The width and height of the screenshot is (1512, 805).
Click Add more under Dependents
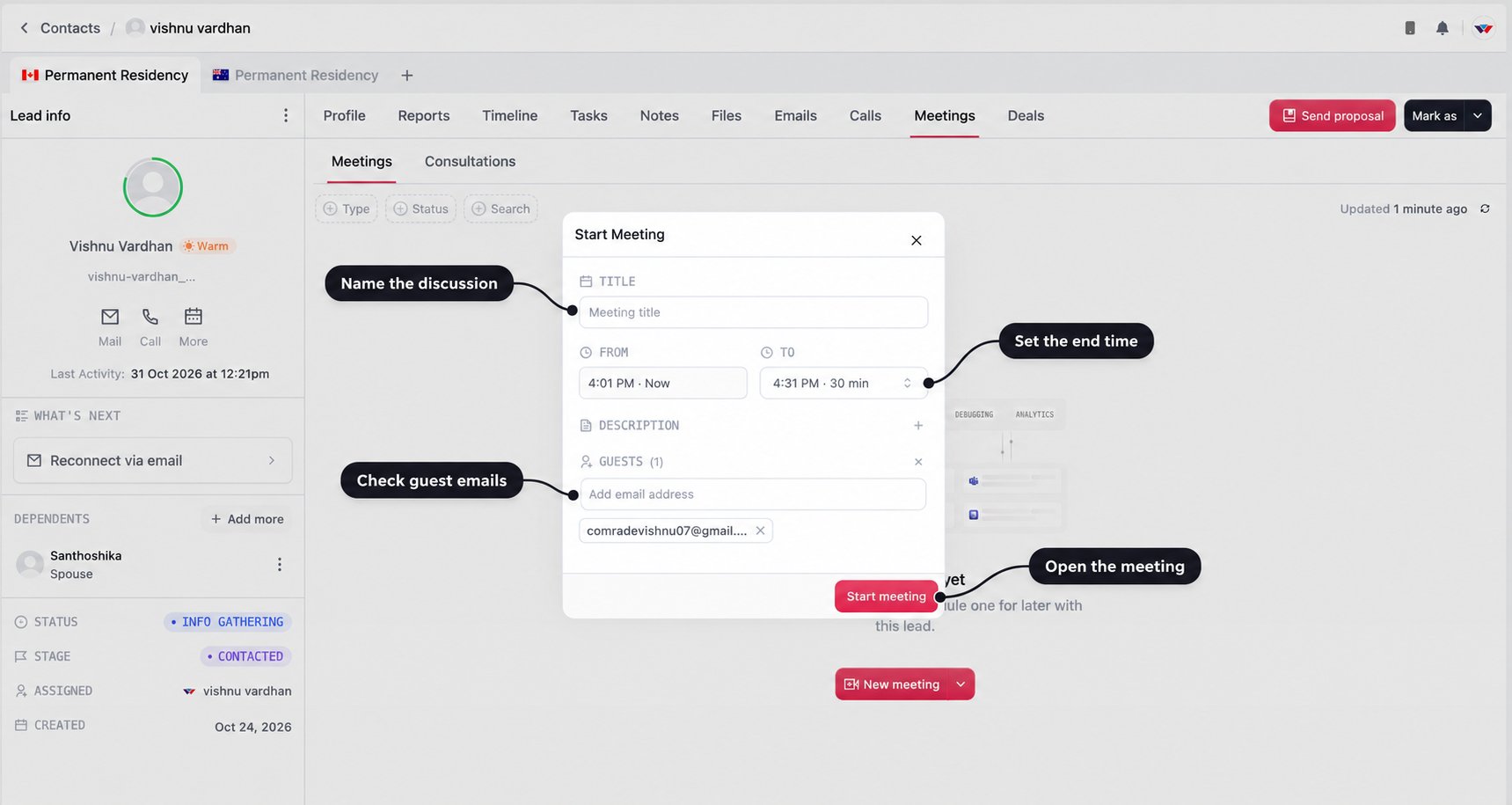click(247, 519)
